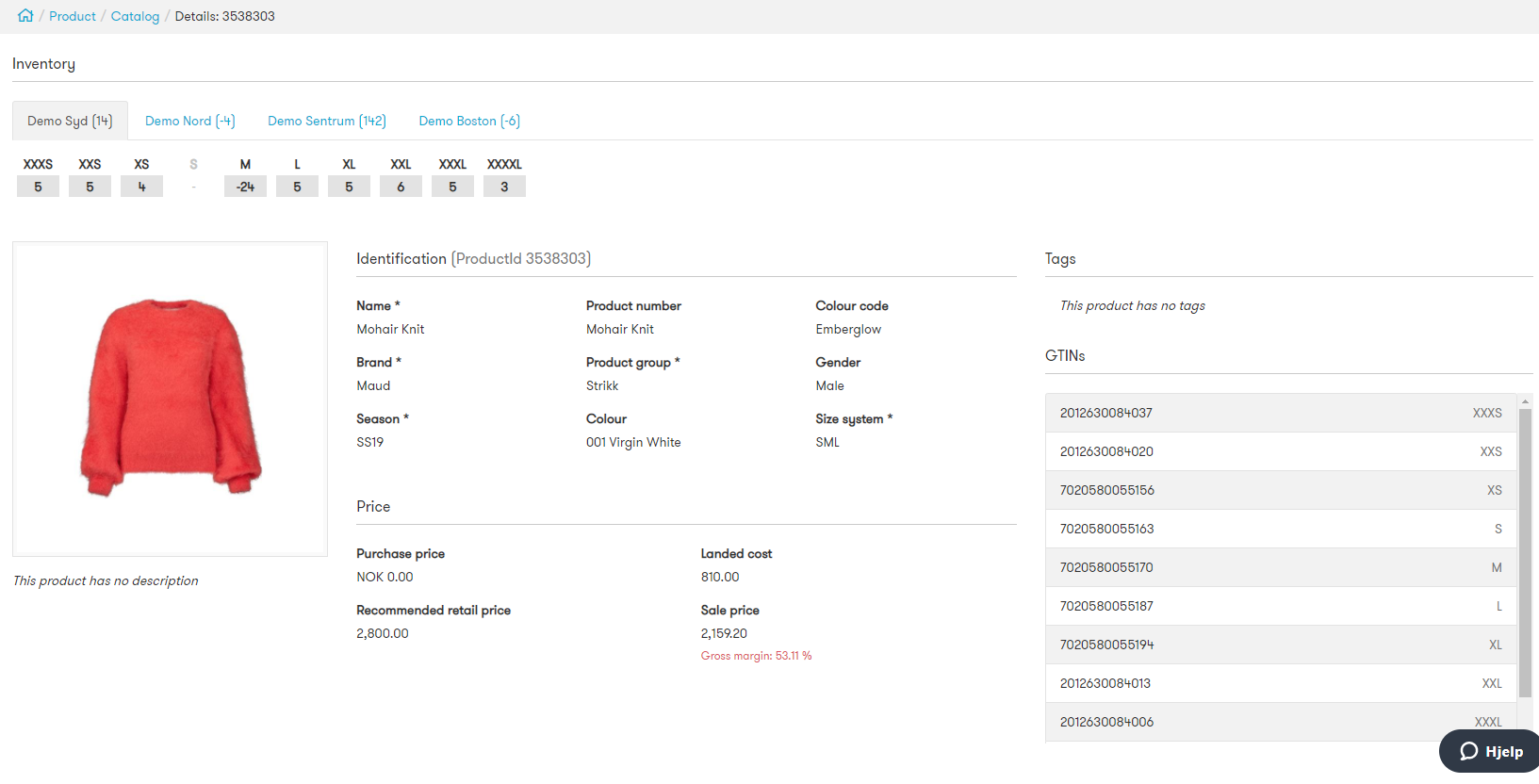Go to home via breadcrumb house icon
Viewport: 1539px width, 784px height.
[x=25, y=16]
